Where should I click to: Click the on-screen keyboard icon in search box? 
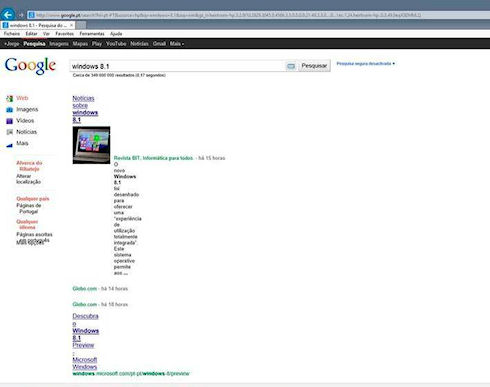pyautogui.click(x=291, y=66)
